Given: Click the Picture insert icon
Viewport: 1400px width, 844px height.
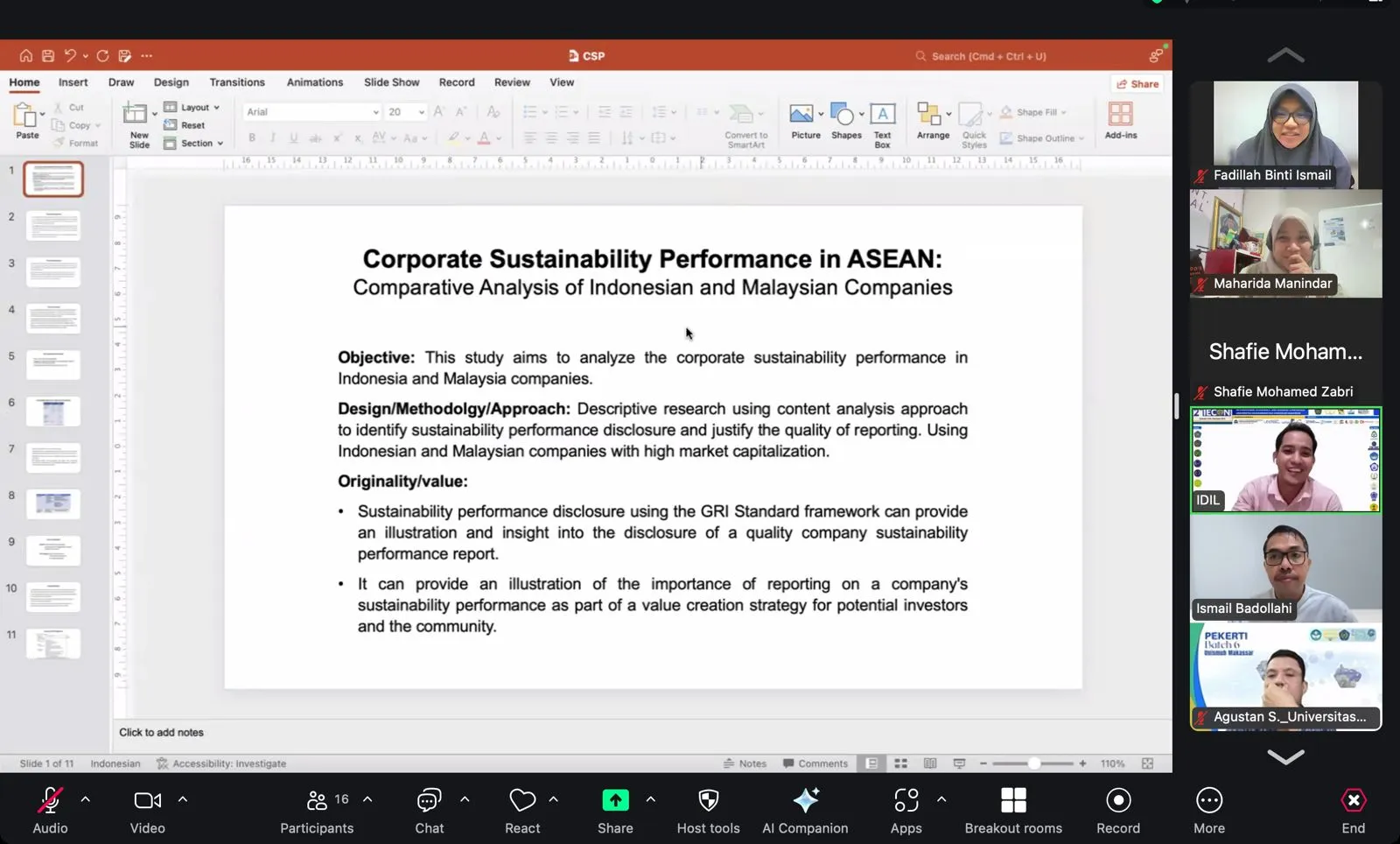Looking at the screenshot, I should 801,114.
